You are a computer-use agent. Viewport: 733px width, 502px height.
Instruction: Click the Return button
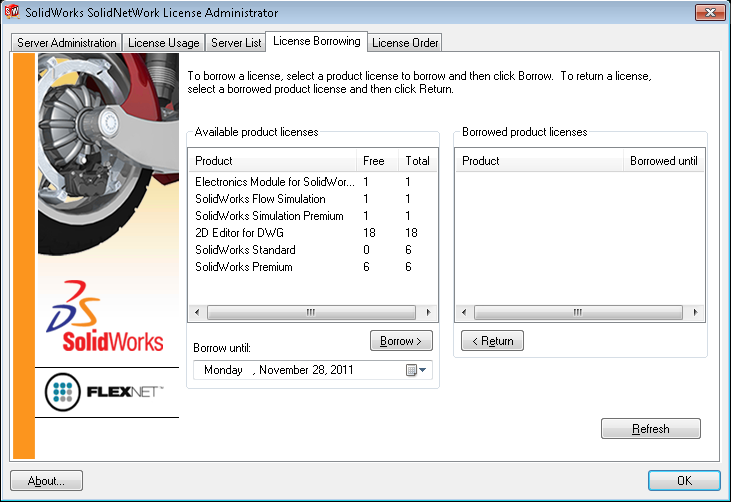[x=492, y=341]
